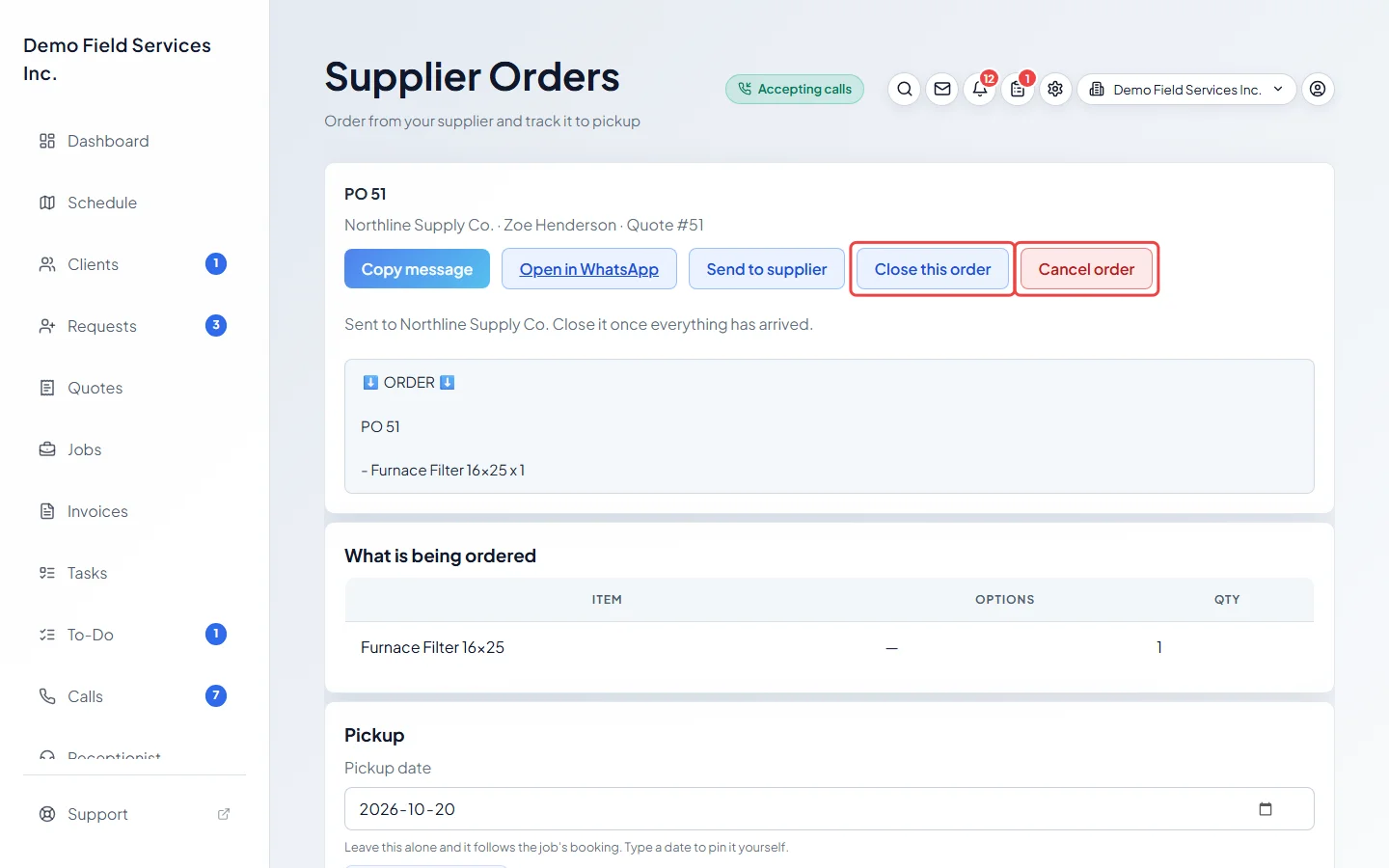Click the building icon in company selector
This screenshot has width=1389, height=868.
(x=1097, y=89)
